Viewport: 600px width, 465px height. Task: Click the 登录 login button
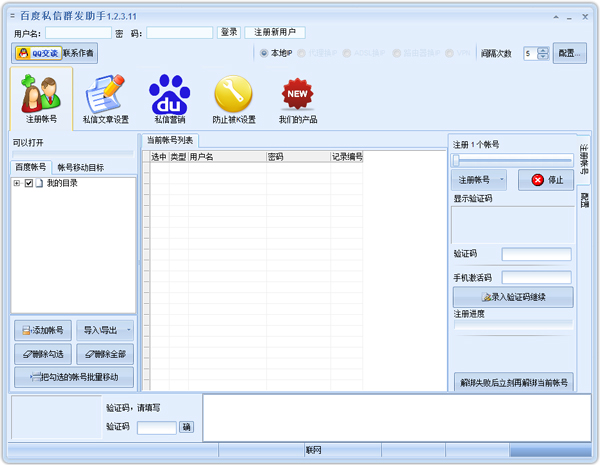(x=229, y=32)
